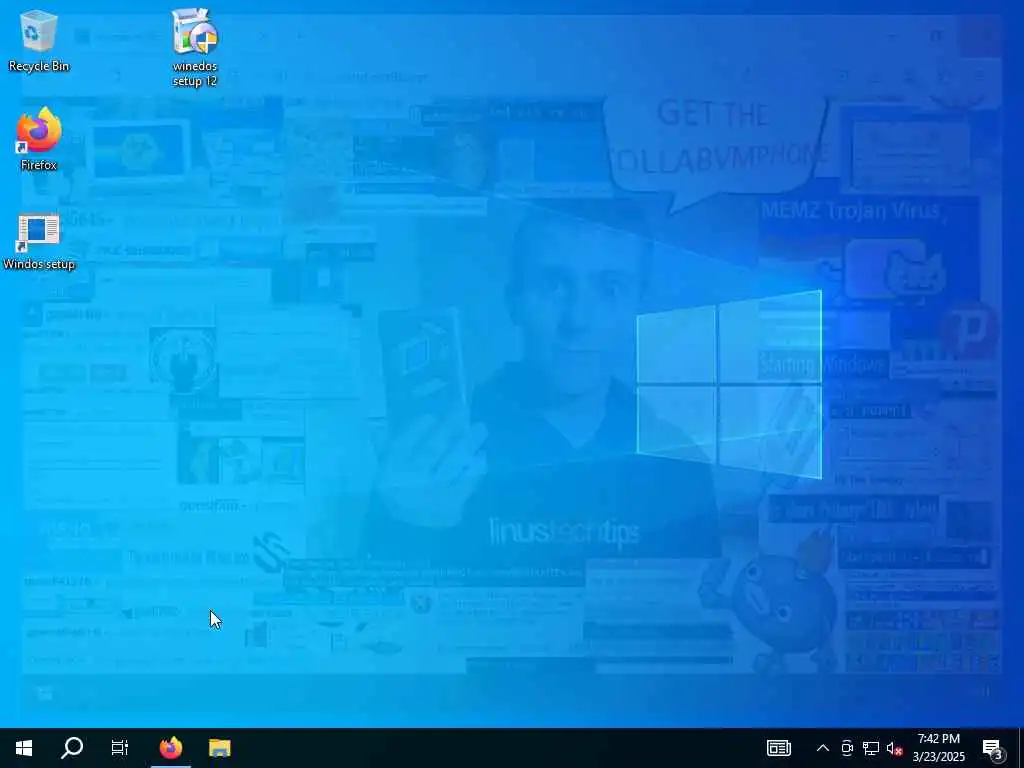Open the clock showing 7:42 PM

click(938, 748)
